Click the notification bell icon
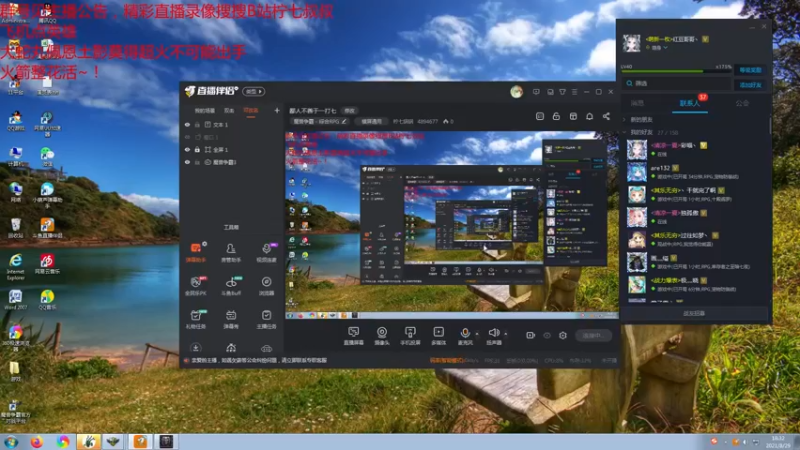Image resolution: width=800 pixels, height=450 pixels. click(x=589, y=116)
